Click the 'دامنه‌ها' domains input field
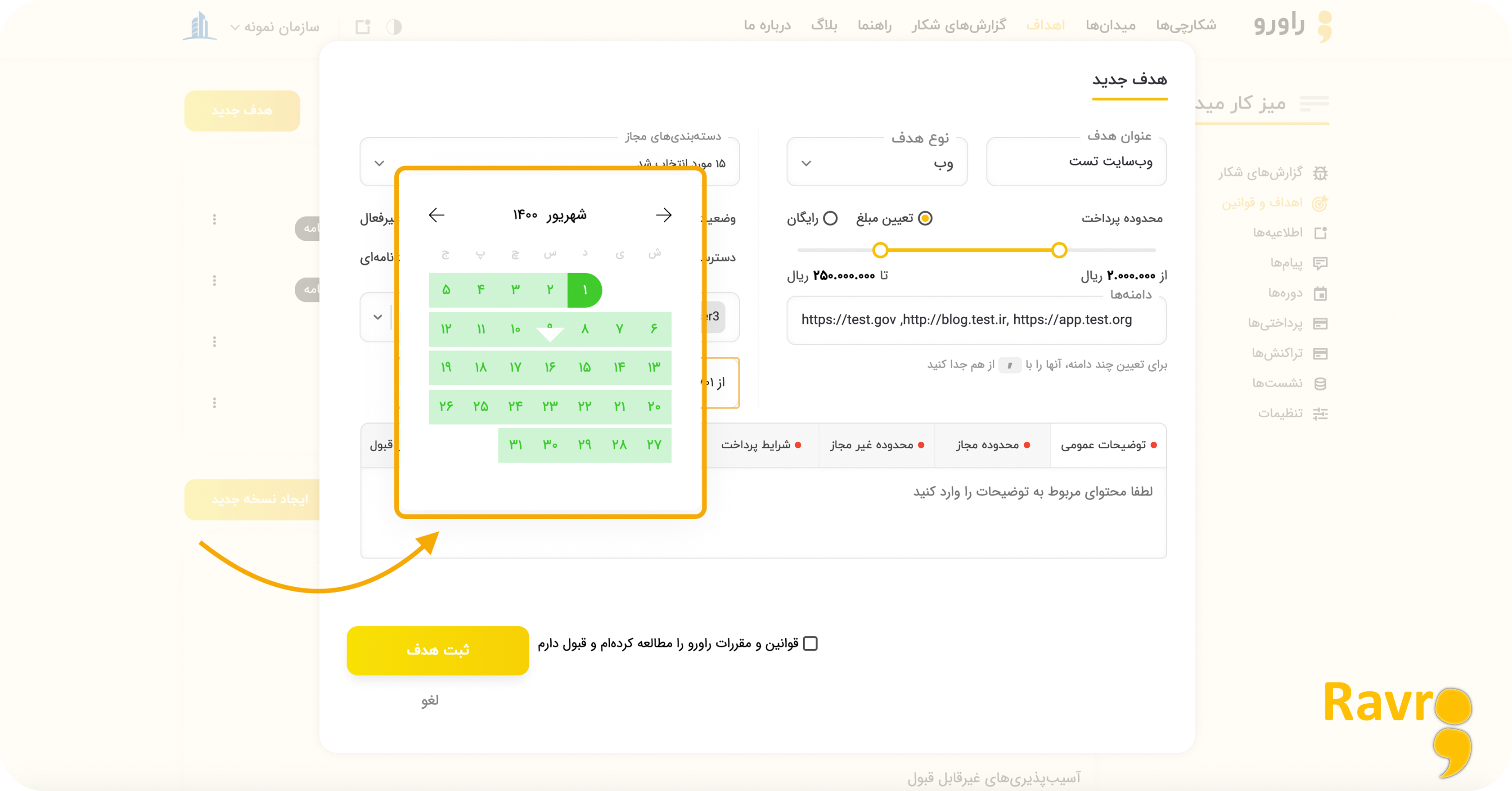Screen dimensions: 1512x791 pos(976,320)
